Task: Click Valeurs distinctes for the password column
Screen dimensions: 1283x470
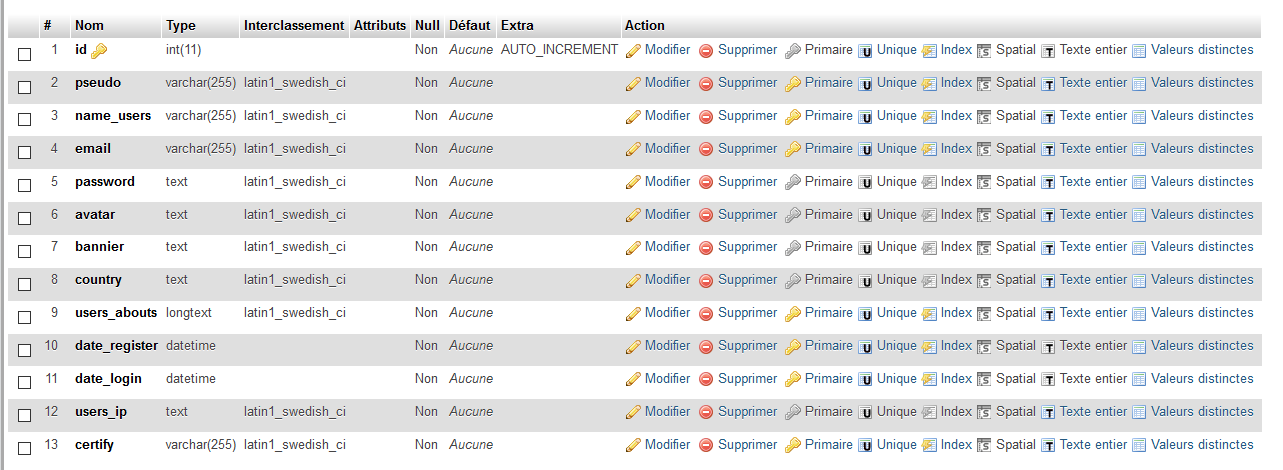Action: [x=1202, y=181]
